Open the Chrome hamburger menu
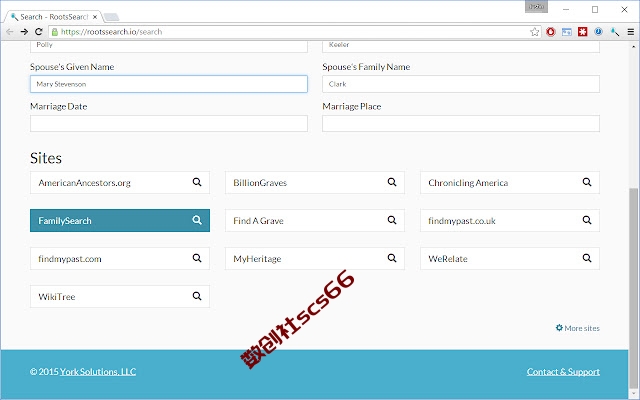 (631, 32)
